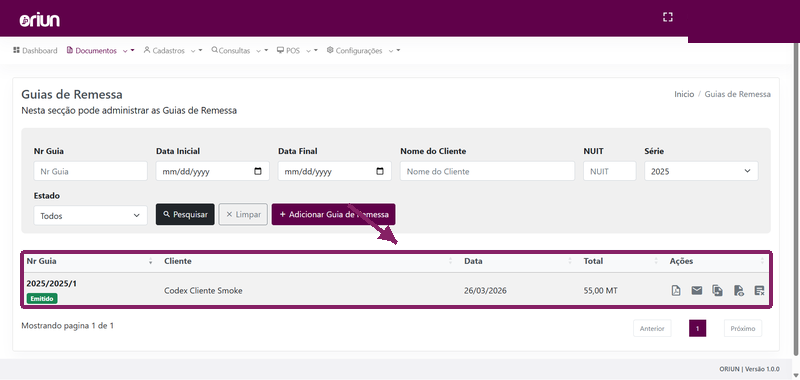This screenshot has height=380, width=800.
Task: Click the Pesquisar button
Action: pos(185,214)
